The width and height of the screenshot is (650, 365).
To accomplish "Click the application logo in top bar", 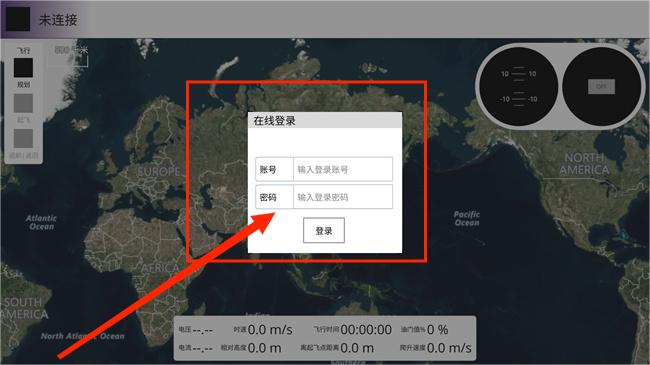I will pyautogui.click(x=18, y=19).
